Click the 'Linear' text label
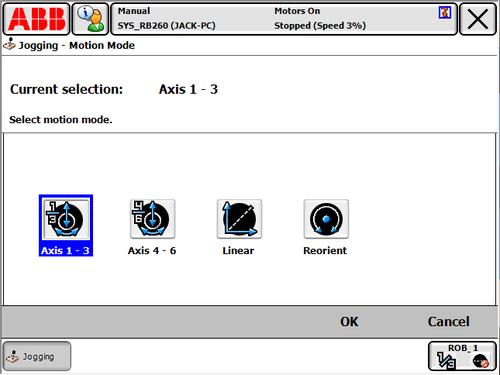 click(238, 251)
